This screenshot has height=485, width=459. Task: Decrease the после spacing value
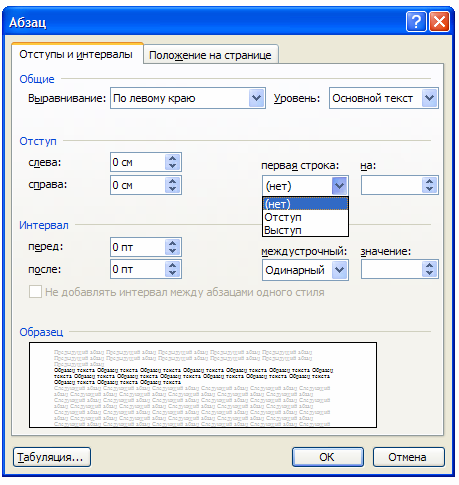tap(172, 273)
